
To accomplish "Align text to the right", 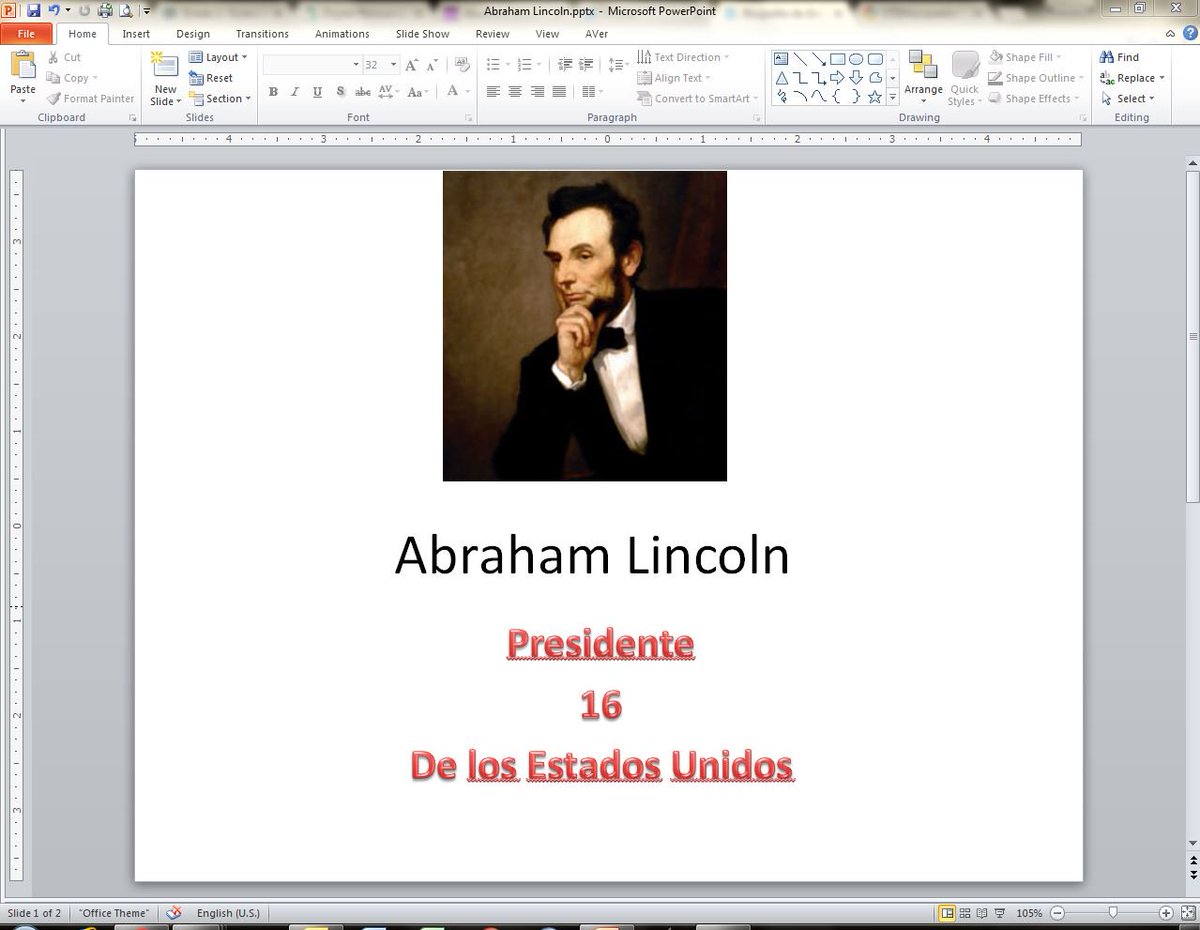I will tap(537, 92).
